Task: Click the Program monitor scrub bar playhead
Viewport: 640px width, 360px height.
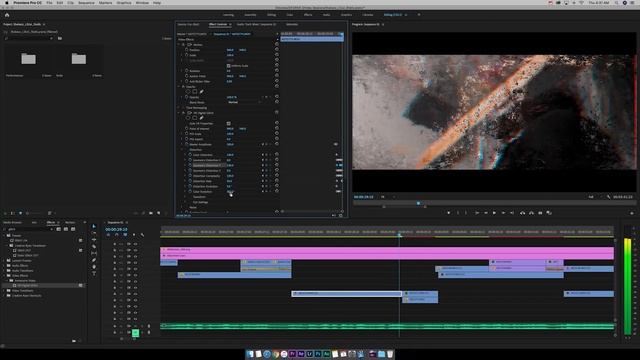Action: tap(418, 203)
